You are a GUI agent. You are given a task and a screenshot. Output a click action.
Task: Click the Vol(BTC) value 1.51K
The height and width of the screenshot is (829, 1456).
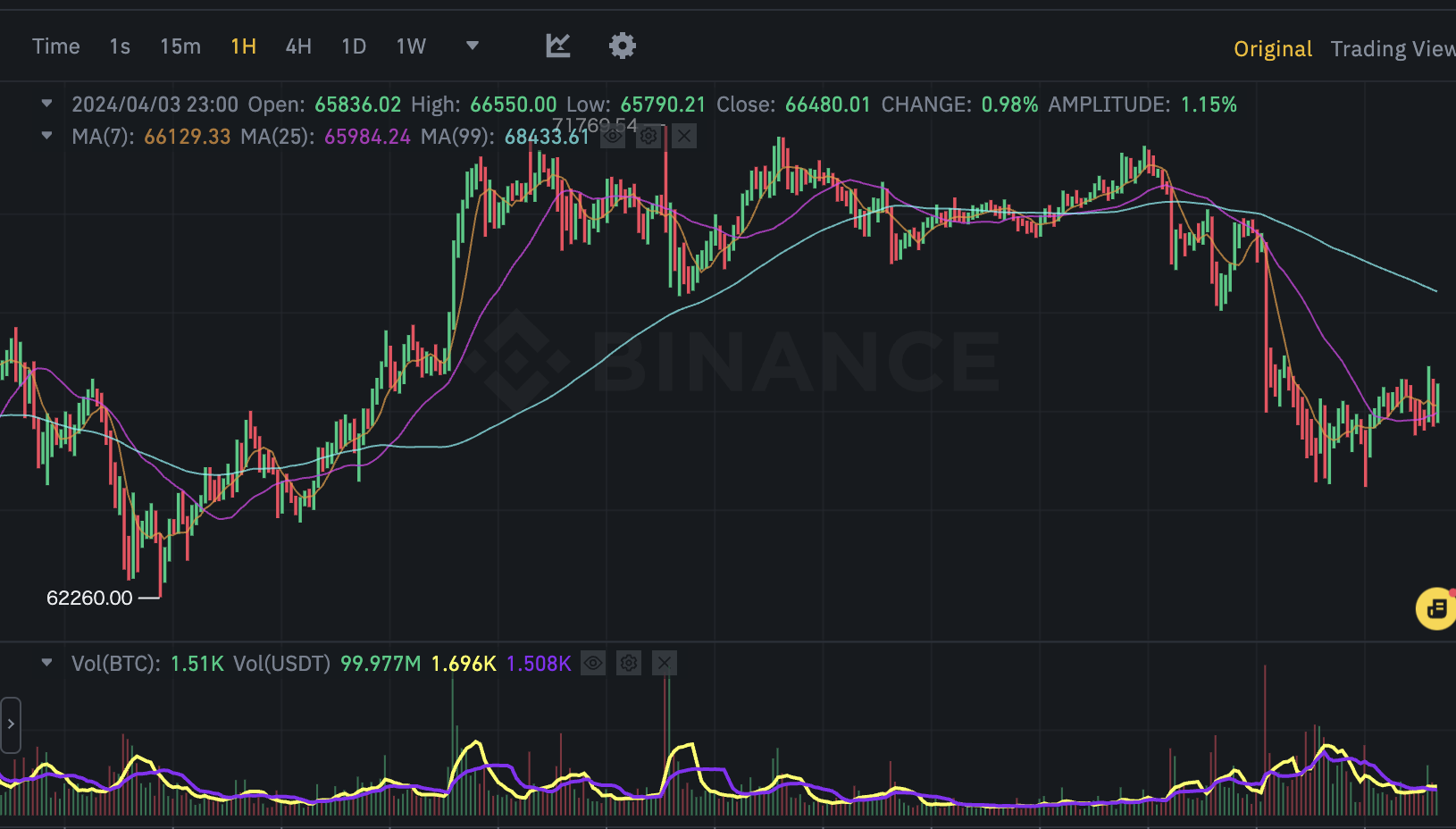point(197,664)
